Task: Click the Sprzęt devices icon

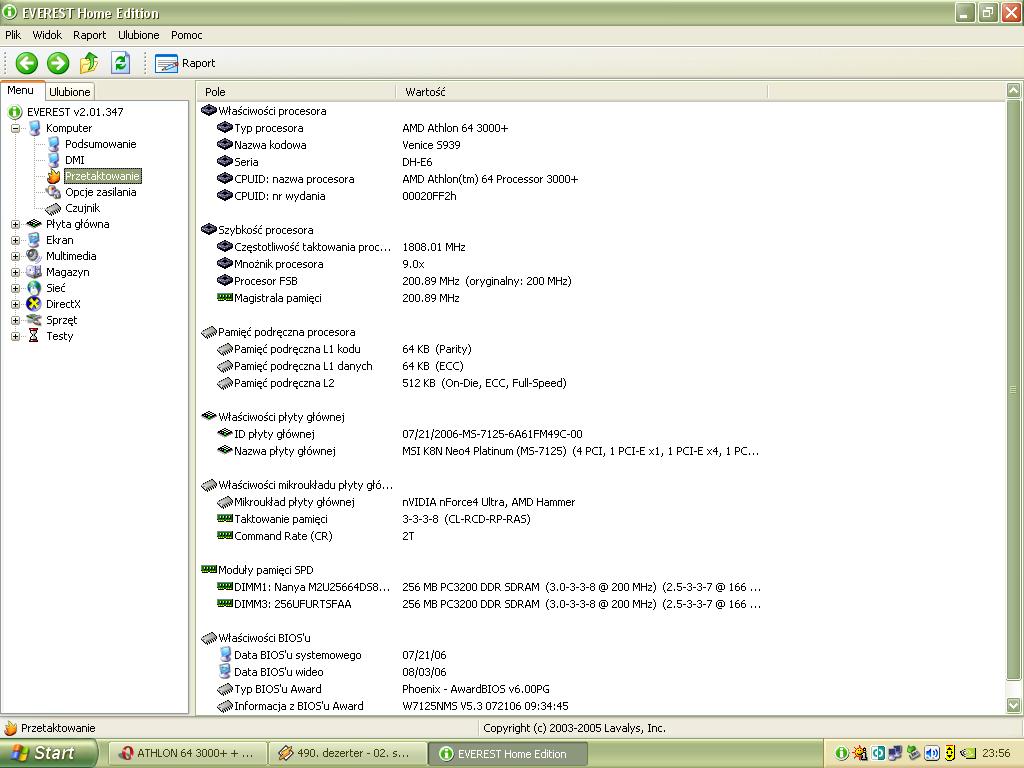Action: [x=34, y=320]
